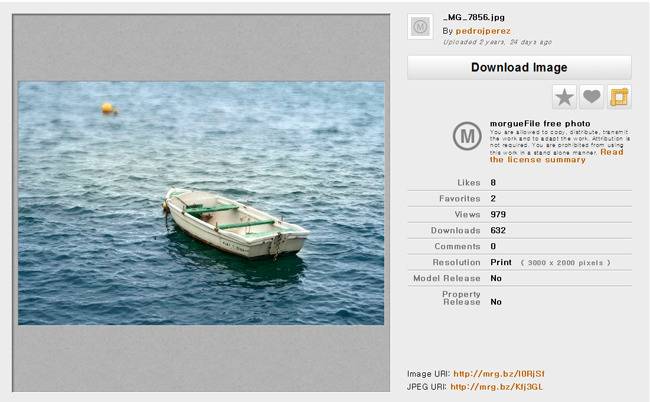The image size is (650, 402).
Task: Click the morgueFile circled M logo
Action: pos(466,136)
